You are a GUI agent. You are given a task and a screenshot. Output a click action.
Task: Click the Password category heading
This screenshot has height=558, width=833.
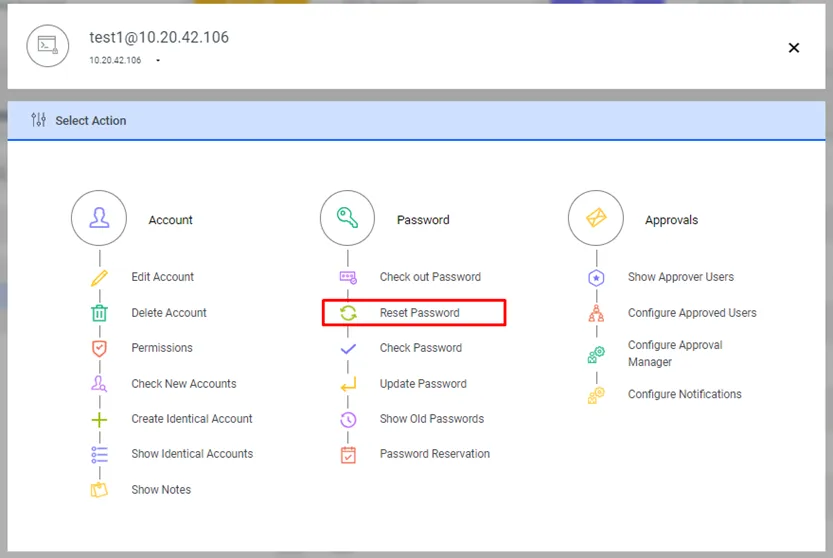click(x=423, y=220)
